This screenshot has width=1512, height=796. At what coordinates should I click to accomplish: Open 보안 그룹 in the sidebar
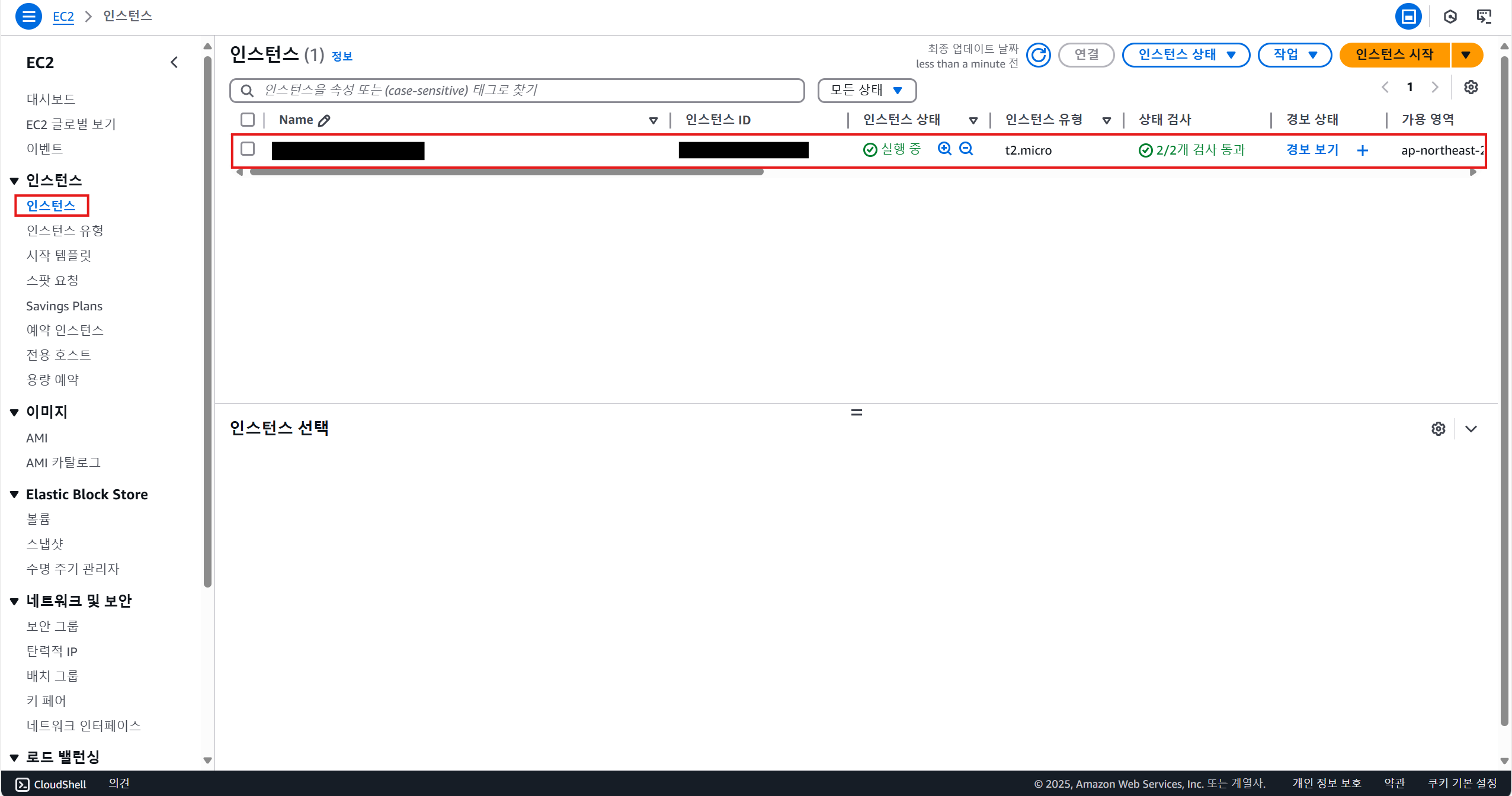52,626
